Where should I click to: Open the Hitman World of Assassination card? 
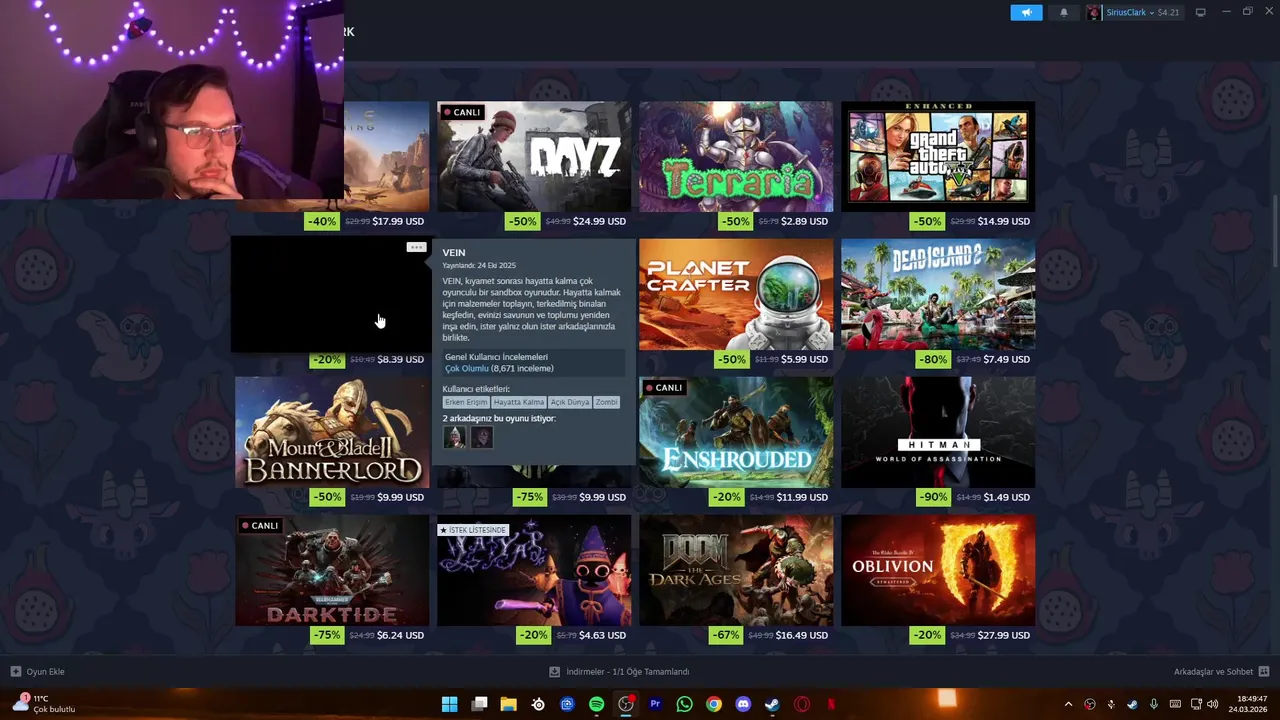click(938, 433)
